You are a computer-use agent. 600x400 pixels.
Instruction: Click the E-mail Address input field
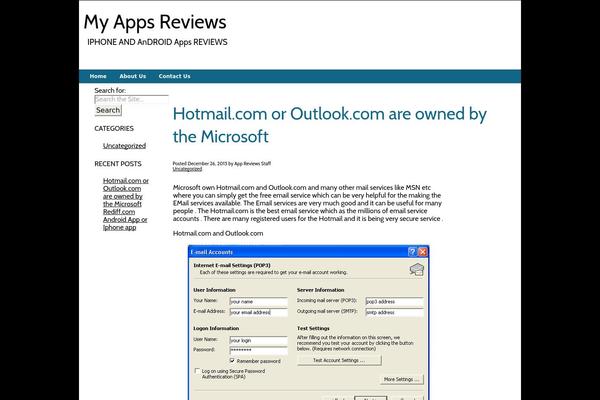[259, 312]
